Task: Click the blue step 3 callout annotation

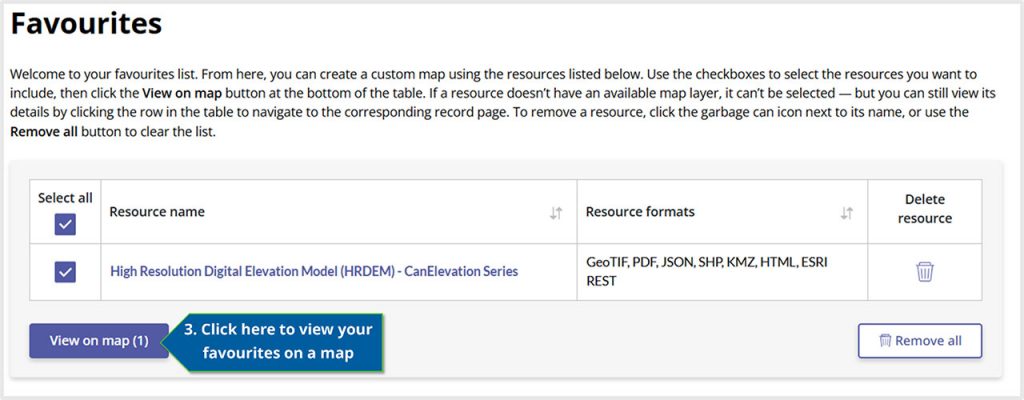Action: (x=278, y=341)
